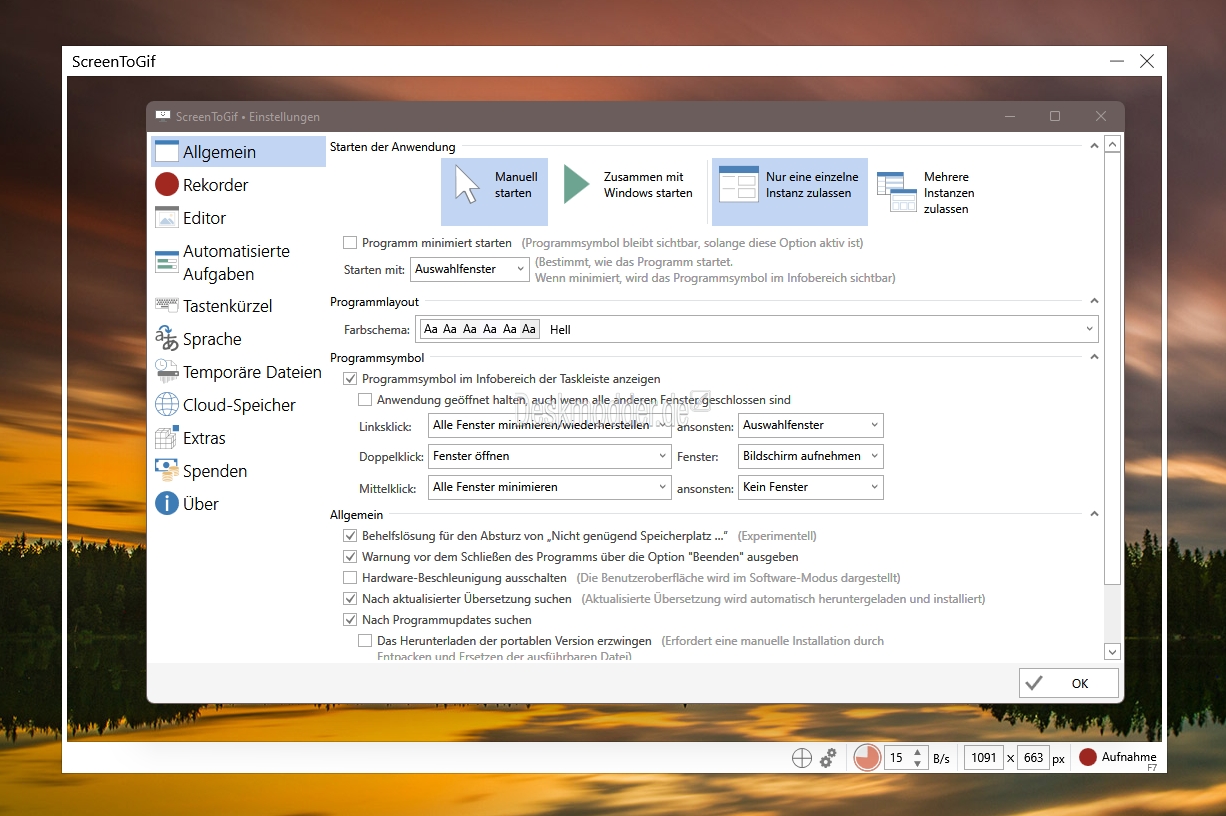Collapse the Starten der Anwendung section

[x=1094, y=147]
